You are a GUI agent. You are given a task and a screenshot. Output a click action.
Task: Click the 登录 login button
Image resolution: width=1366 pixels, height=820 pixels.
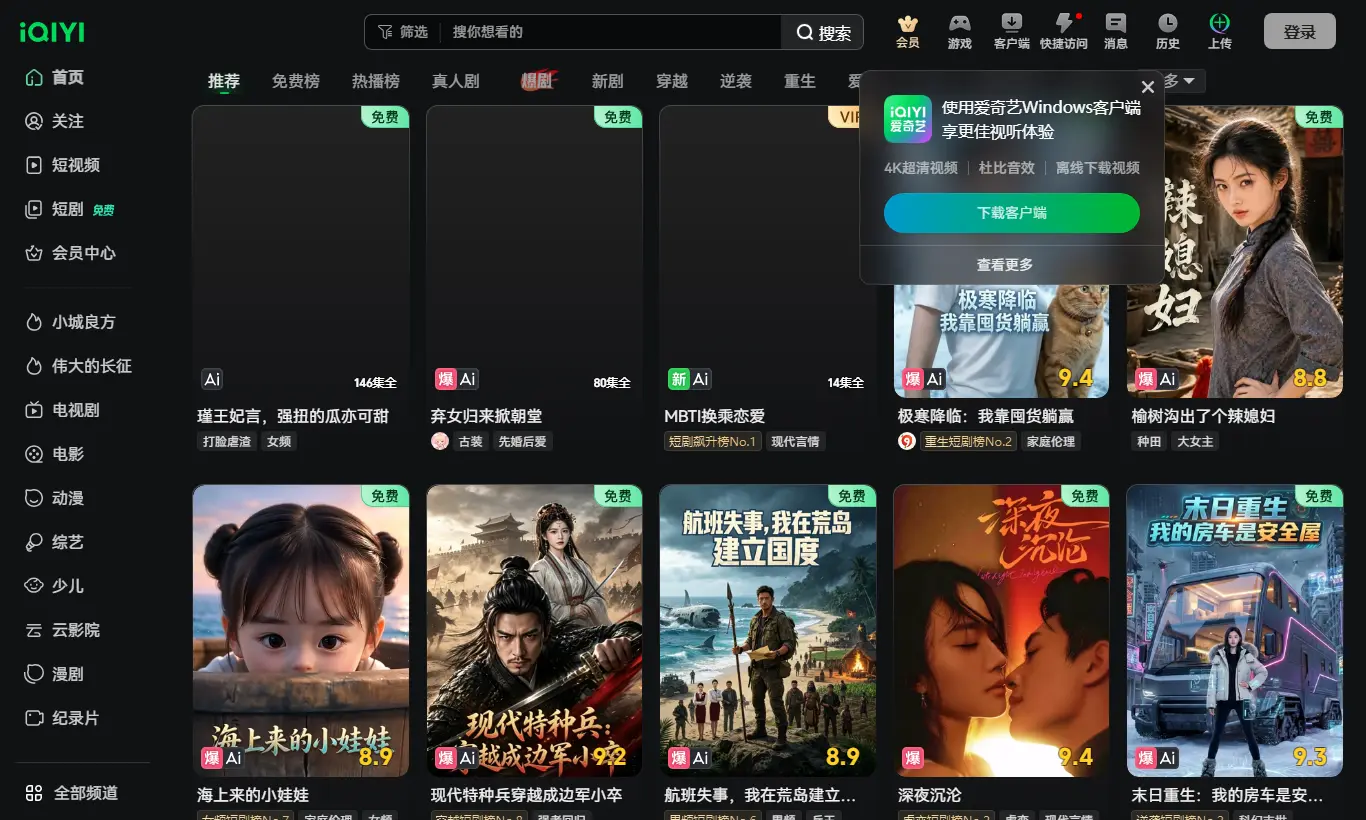(x=1299, y=31)
